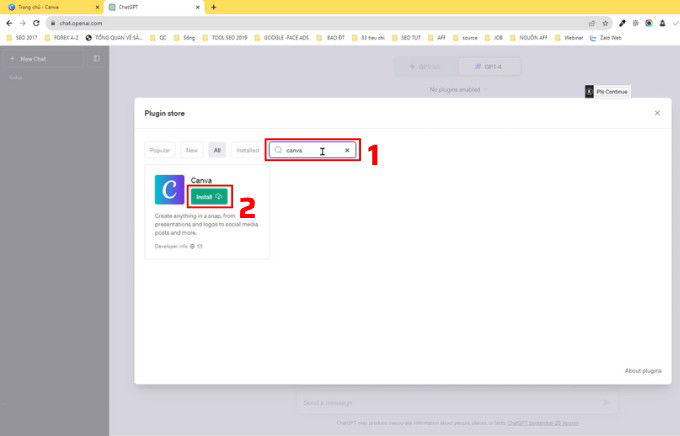
Task: Click the globe icon on Canva card
Action: tap(192, 246)
